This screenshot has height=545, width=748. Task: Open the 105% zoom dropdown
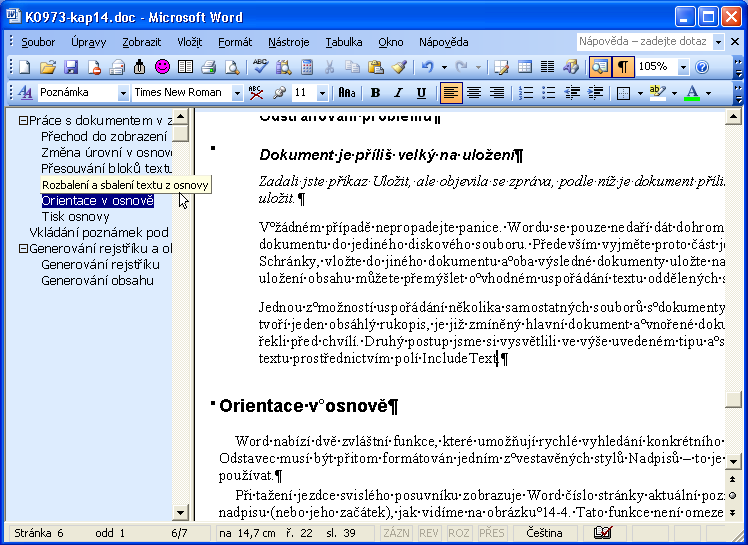684,67
